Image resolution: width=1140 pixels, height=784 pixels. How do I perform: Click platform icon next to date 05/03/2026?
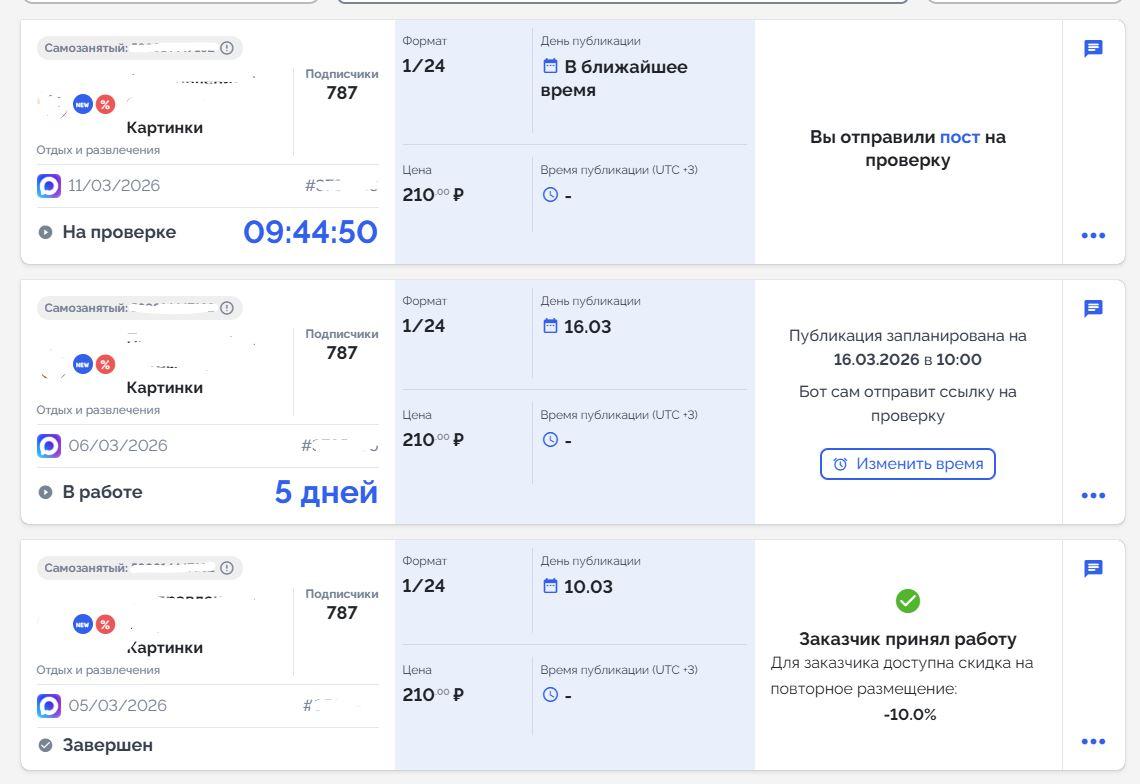[49, 706]
